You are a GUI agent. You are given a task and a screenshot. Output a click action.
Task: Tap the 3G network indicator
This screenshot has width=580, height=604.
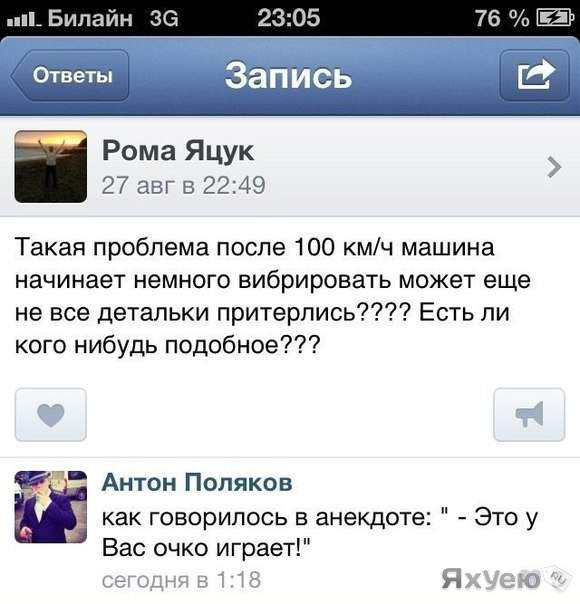[164, 18]
